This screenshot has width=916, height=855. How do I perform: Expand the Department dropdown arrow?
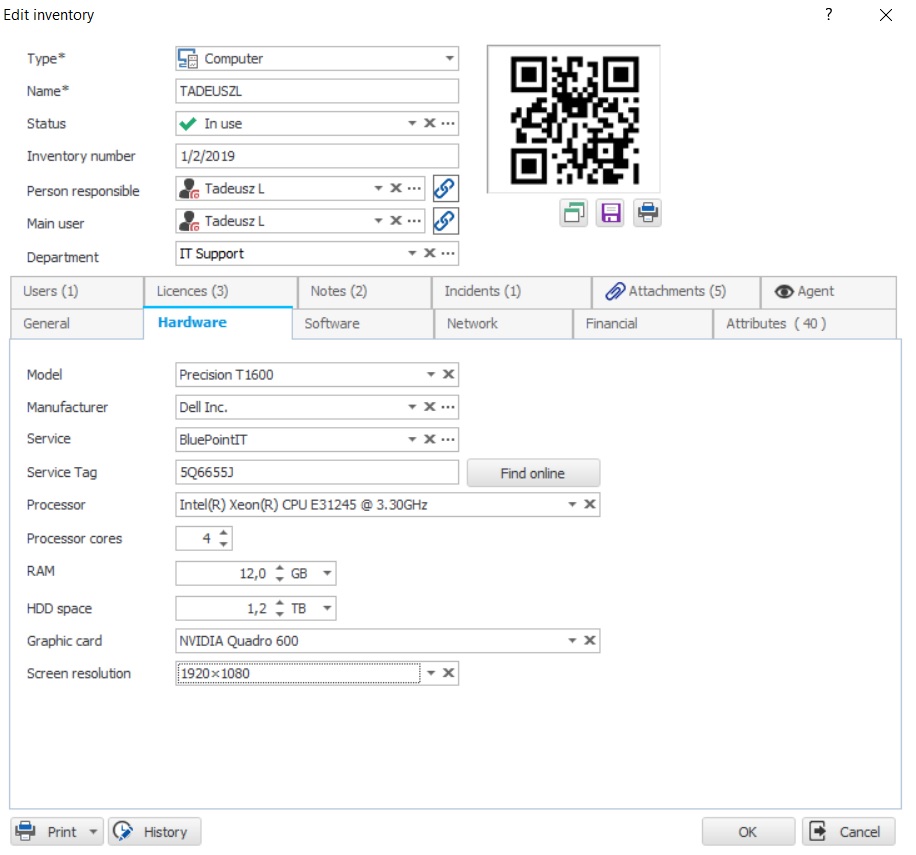412,253
